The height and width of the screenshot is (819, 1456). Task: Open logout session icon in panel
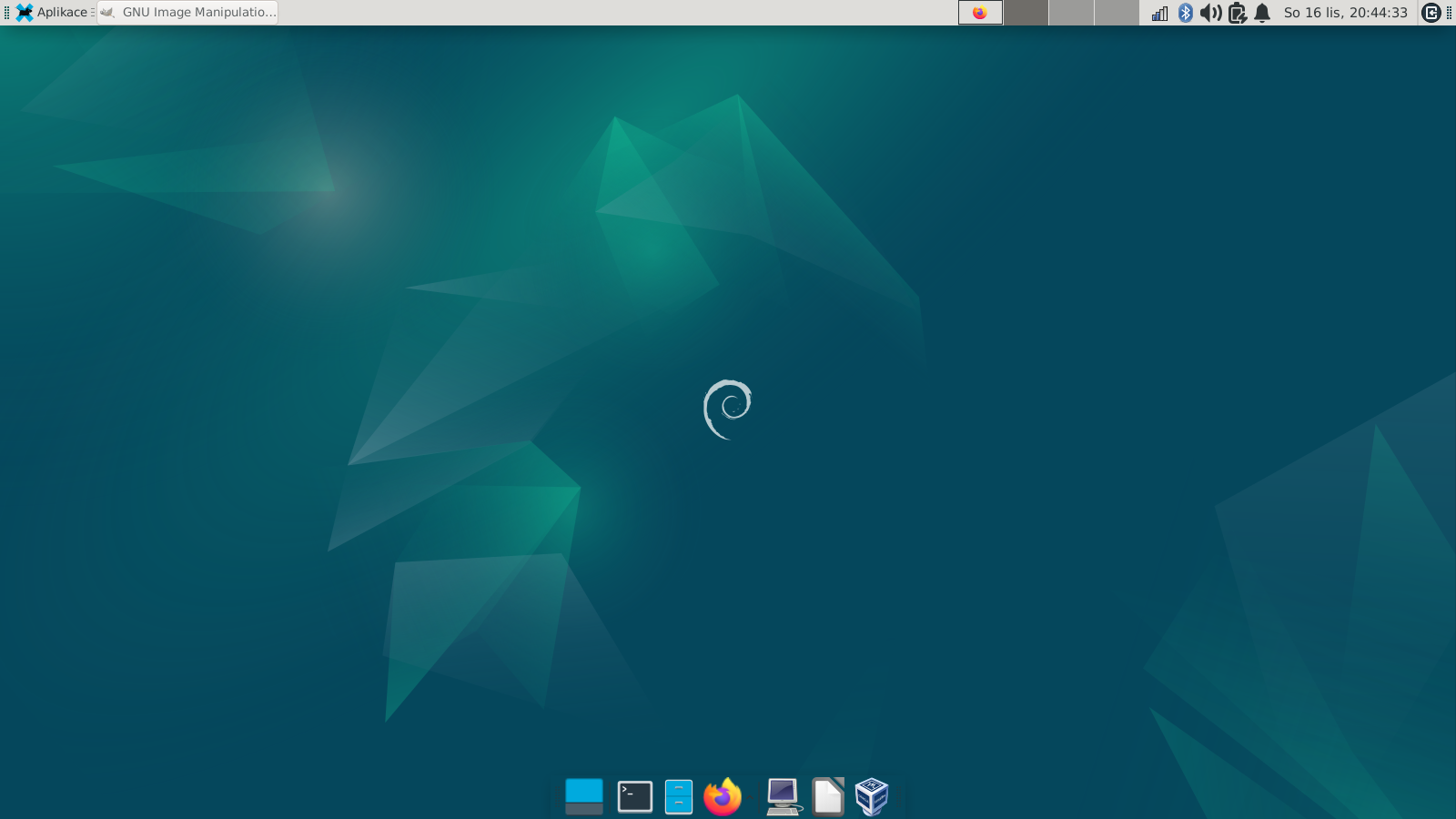(1431, 13)
